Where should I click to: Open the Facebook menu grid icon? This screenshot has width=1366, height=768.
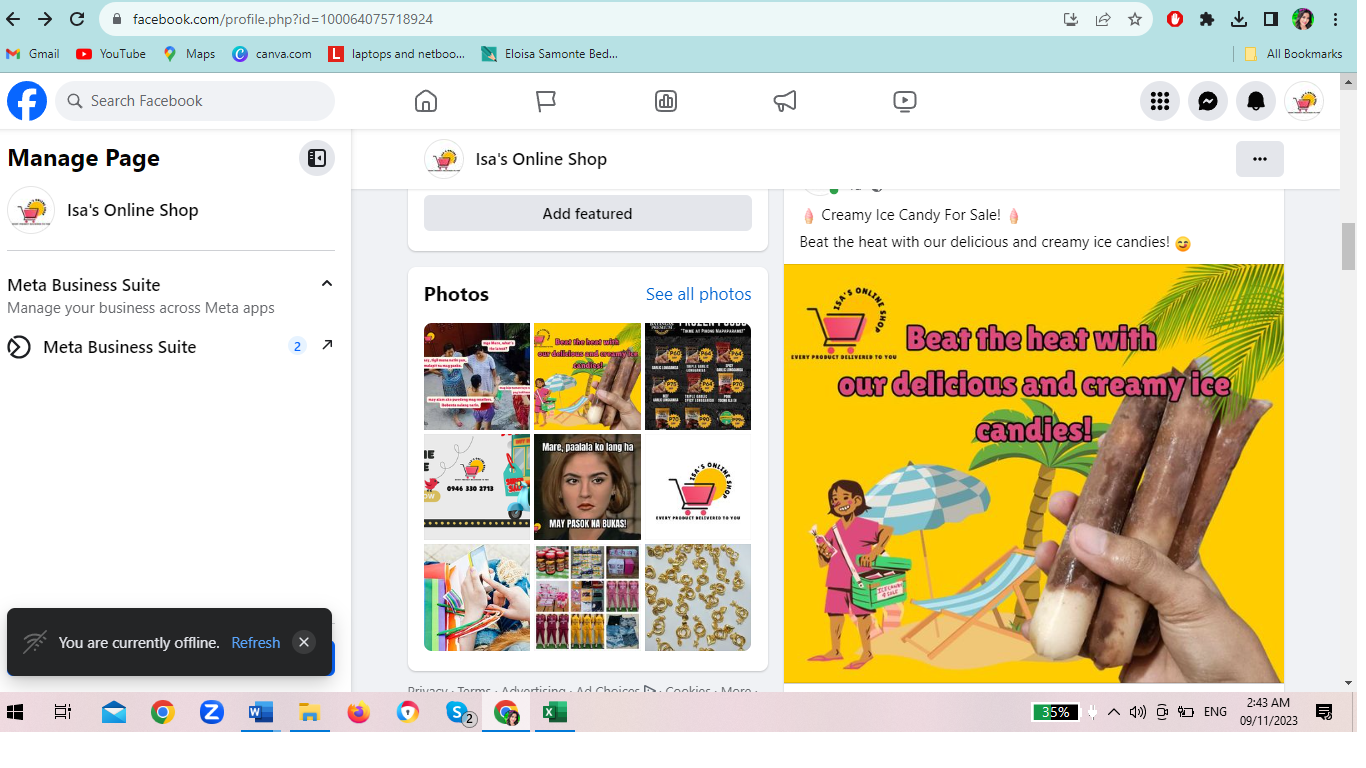point(1160,101)
